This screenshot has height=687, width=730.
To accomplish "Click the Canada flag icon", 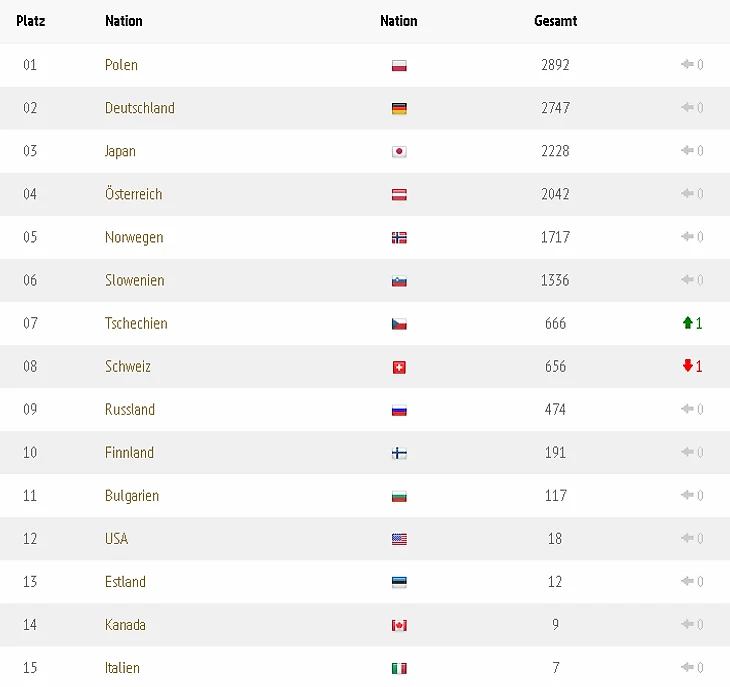I will [x=399, y=625].
